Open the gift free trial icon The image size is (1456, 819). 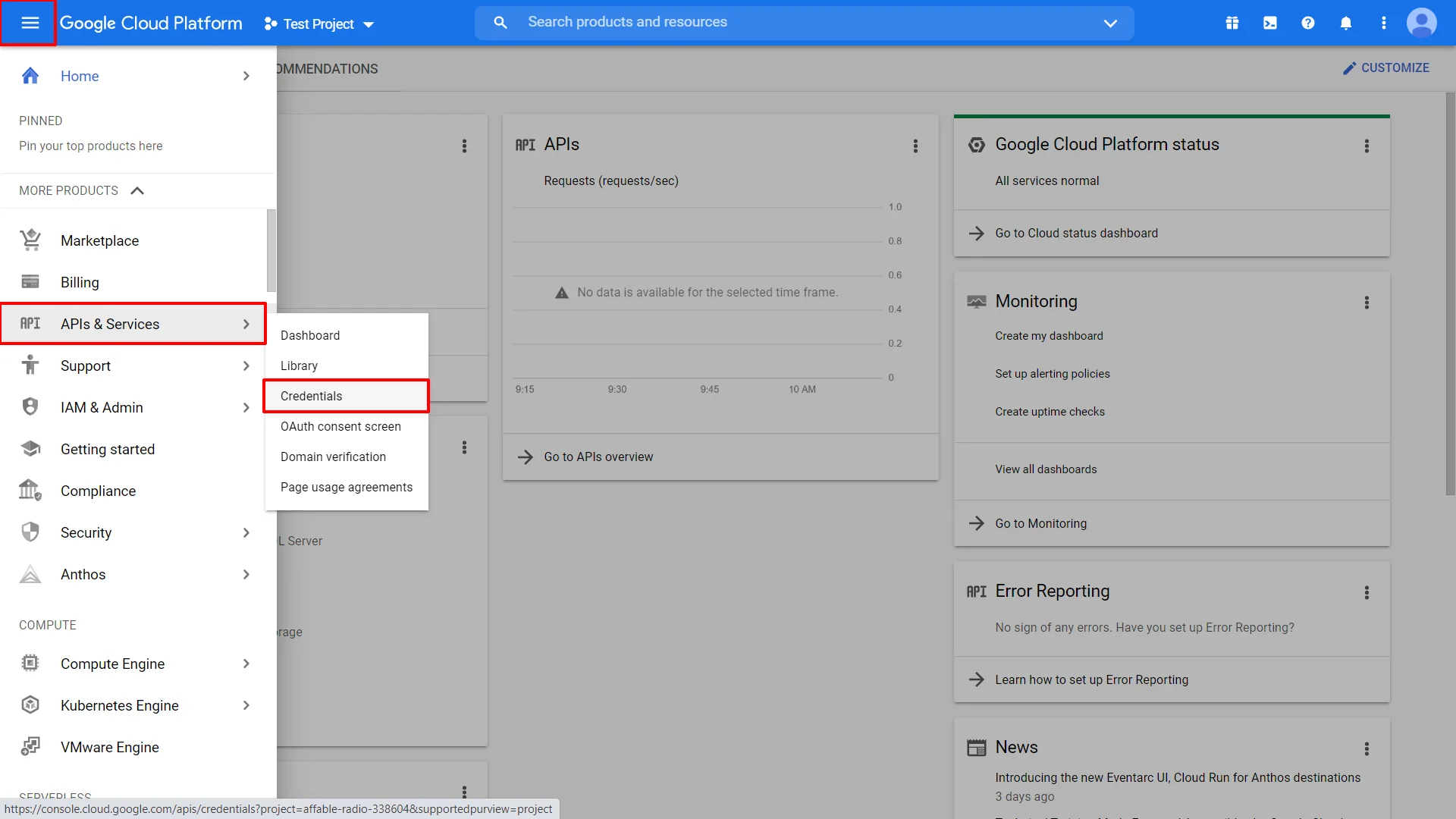[x=1232, y=23]
